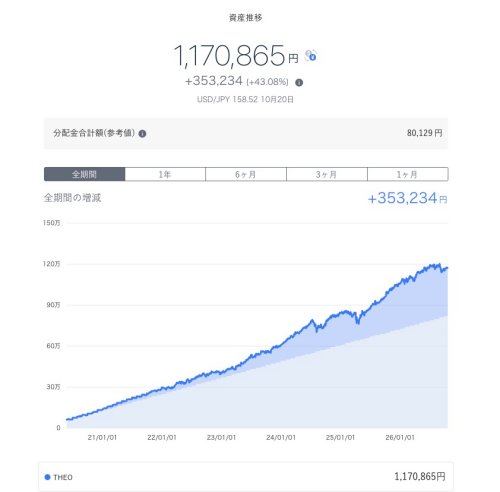
Task: Click the 90万 y-axis label
Action: [x=53, y=305]
